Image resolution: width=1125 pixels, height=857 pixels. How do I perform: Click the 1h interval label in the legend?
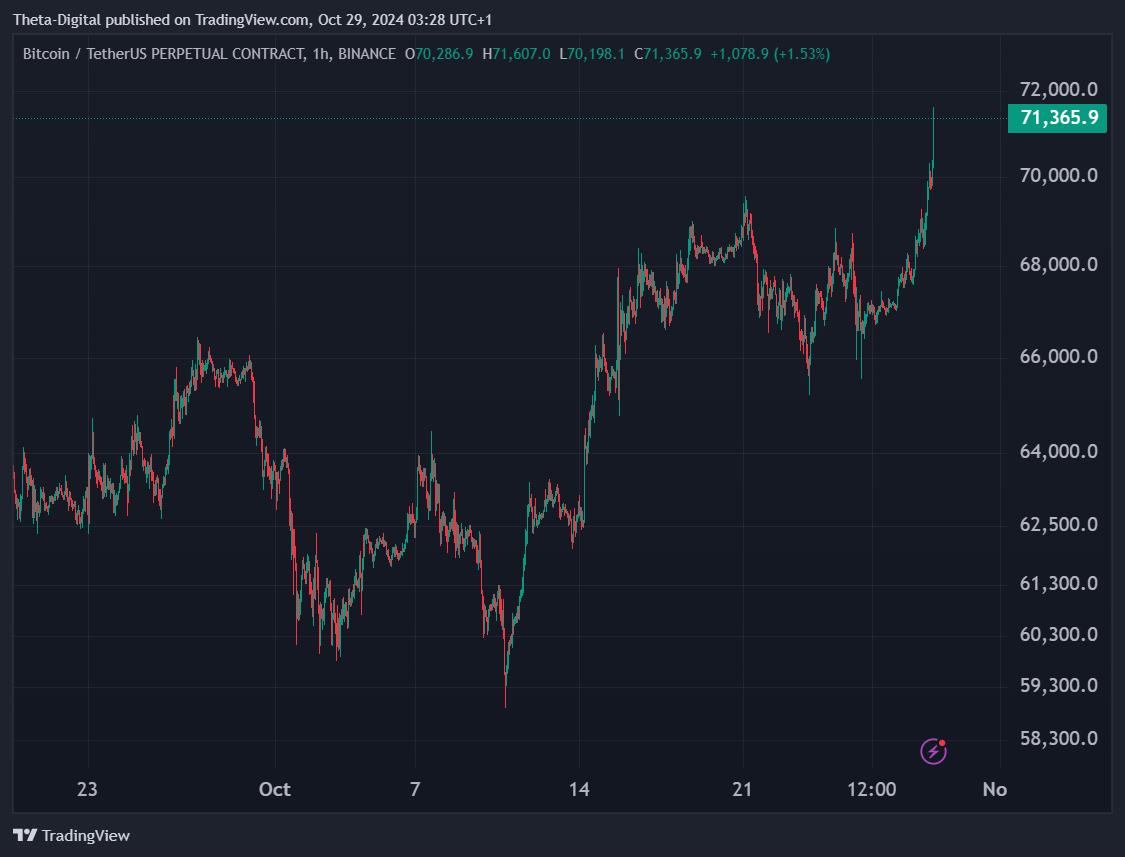click(x=321, y=54)
